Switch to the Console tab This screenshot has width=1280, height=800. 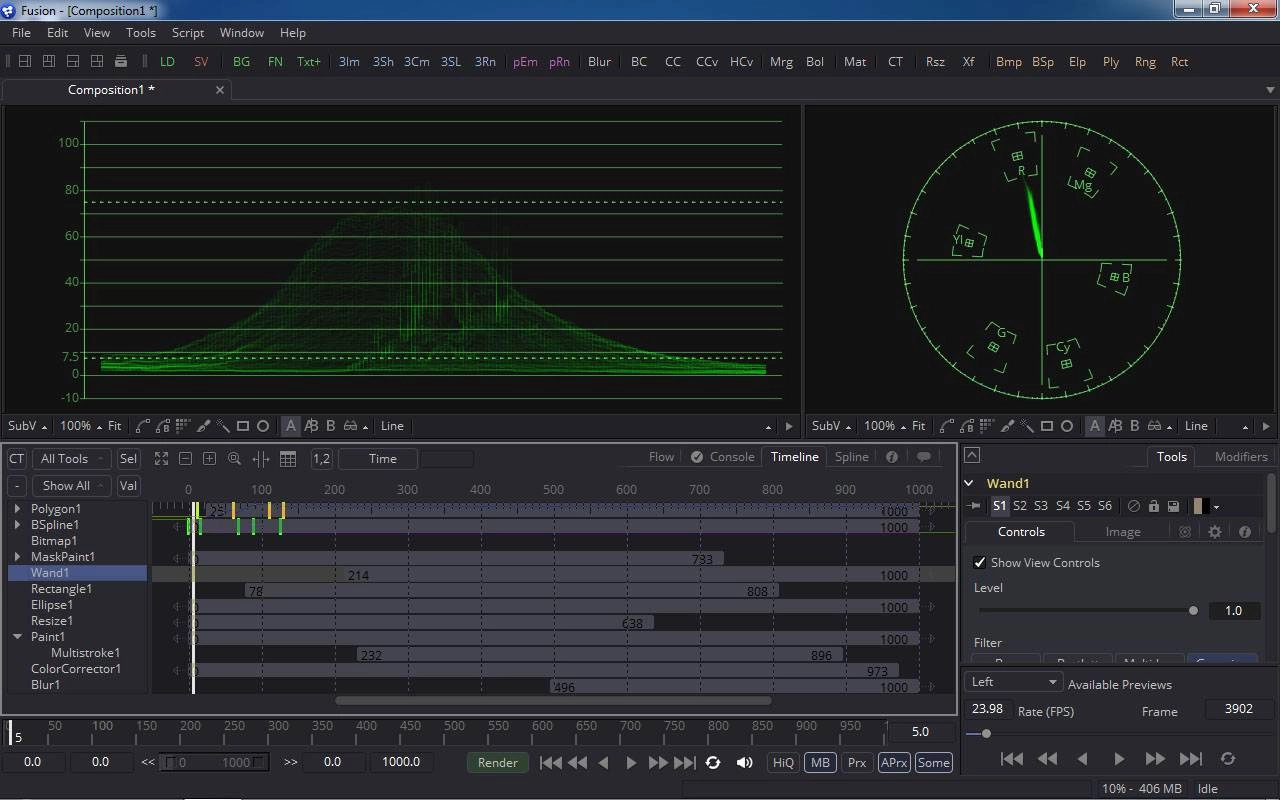(x=722, y=456)
